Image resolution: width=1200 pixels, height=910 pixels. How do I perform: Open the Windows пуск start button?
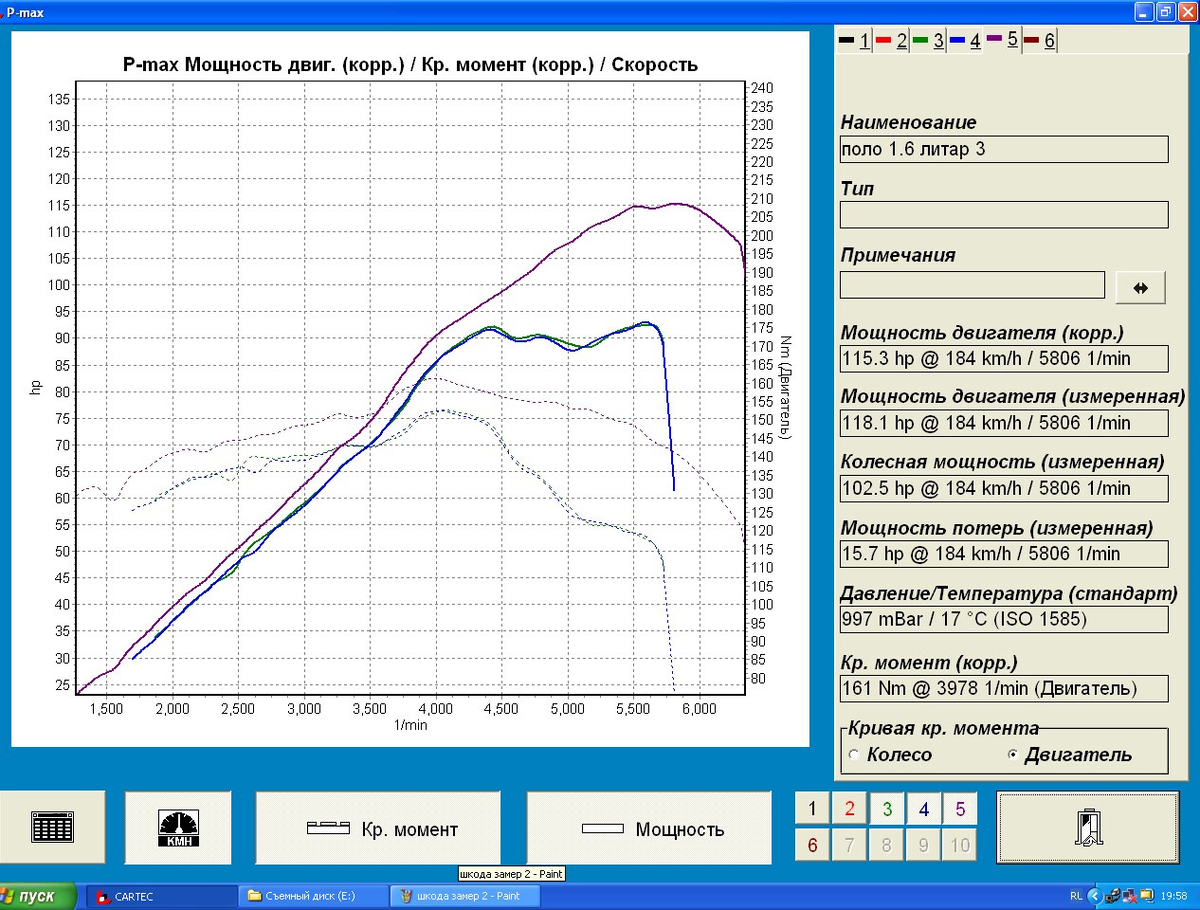click(x=40, y=896)
